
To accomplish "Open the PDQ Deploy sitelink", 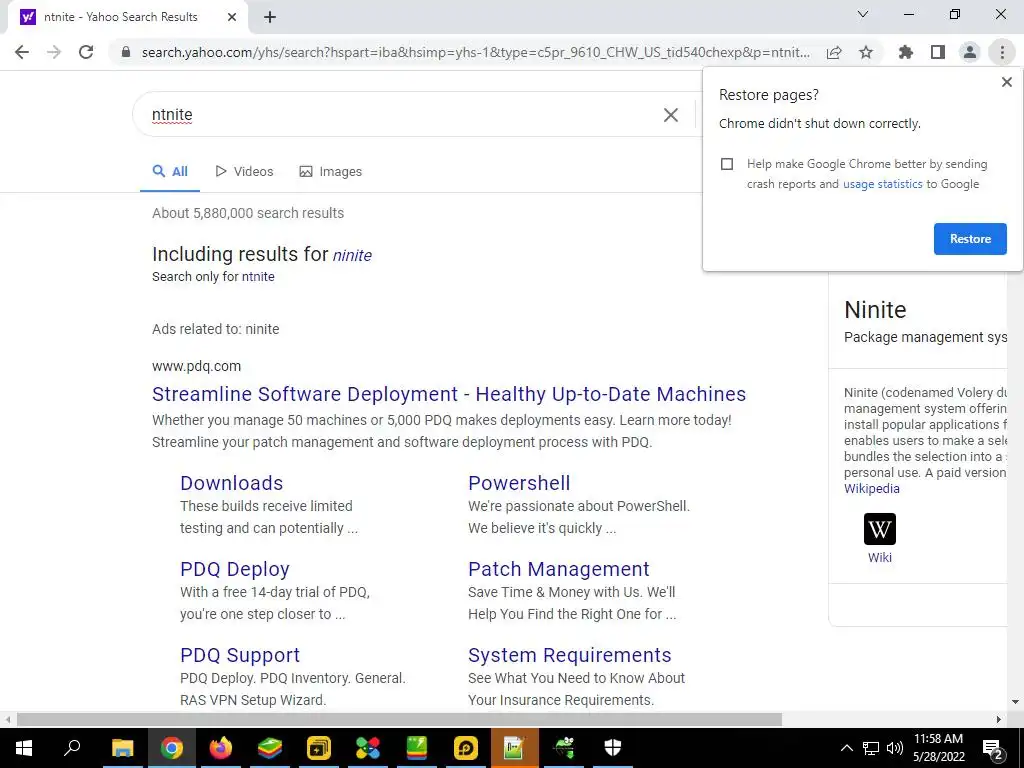I will [x=234, y=569].
